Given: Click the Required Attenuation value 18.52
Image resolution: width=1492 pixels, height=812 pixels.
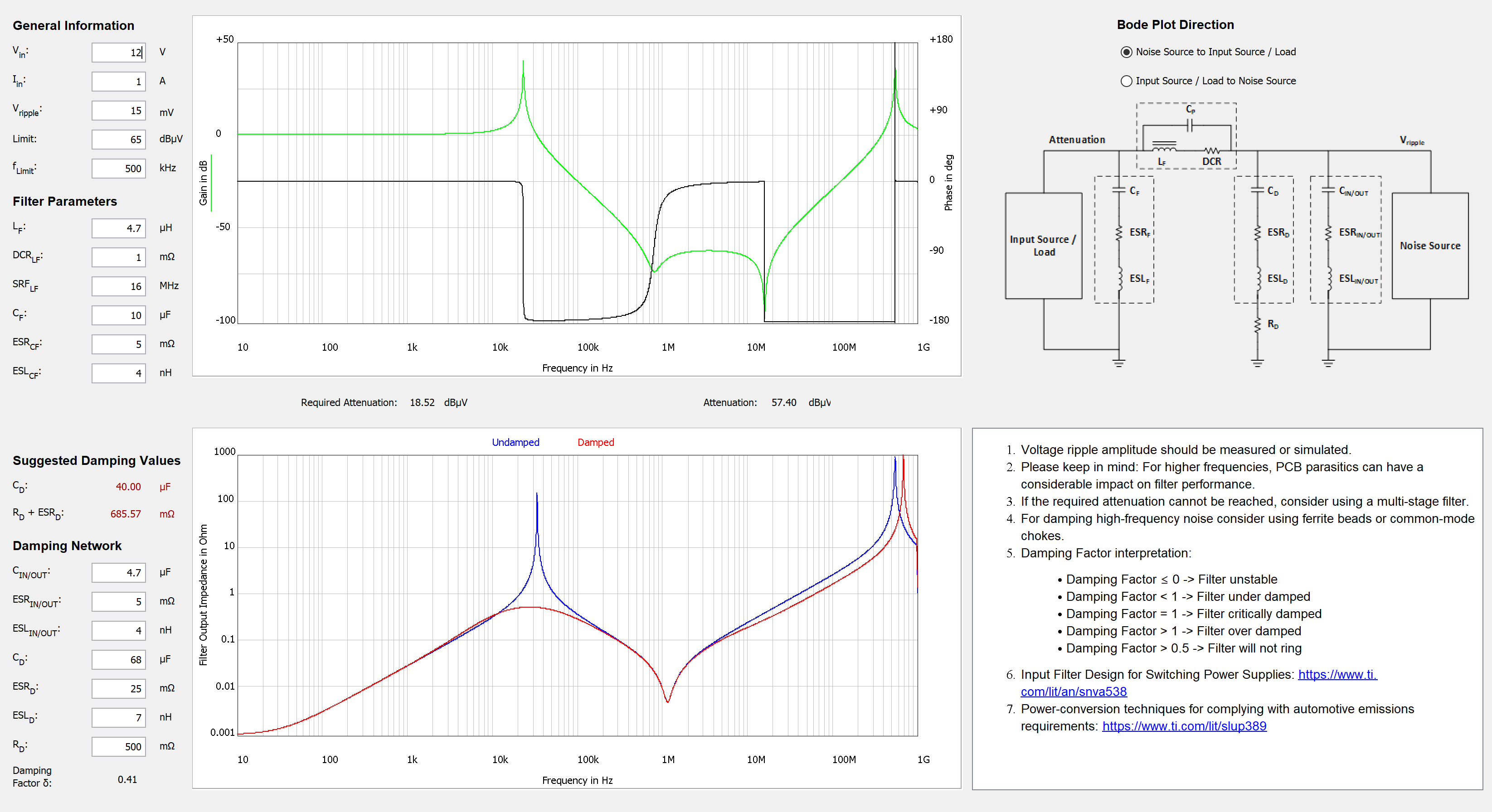Looking at the screenshot, I should (x=422, y=402).
